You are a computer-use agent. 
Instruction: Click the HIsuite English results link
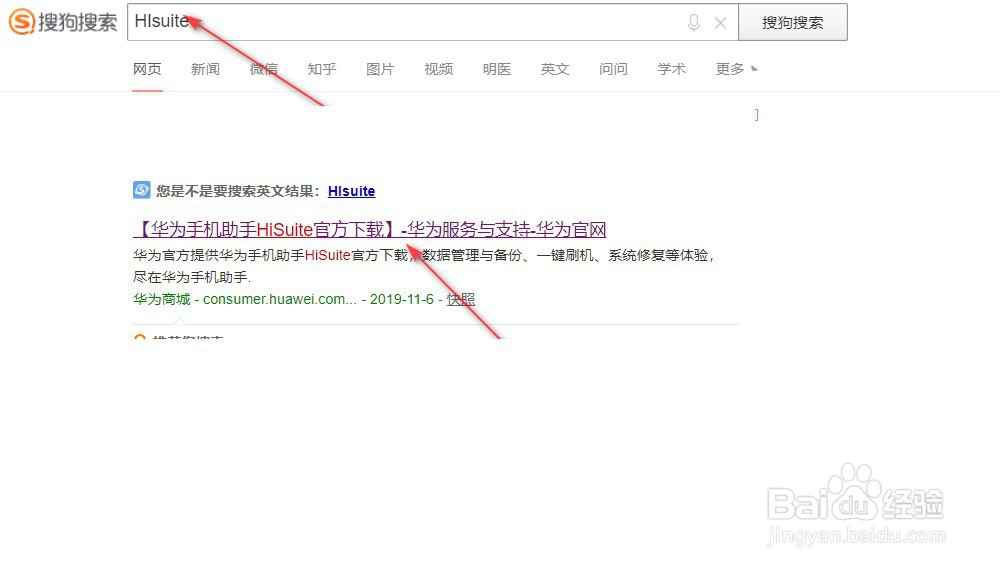[351, 191]
